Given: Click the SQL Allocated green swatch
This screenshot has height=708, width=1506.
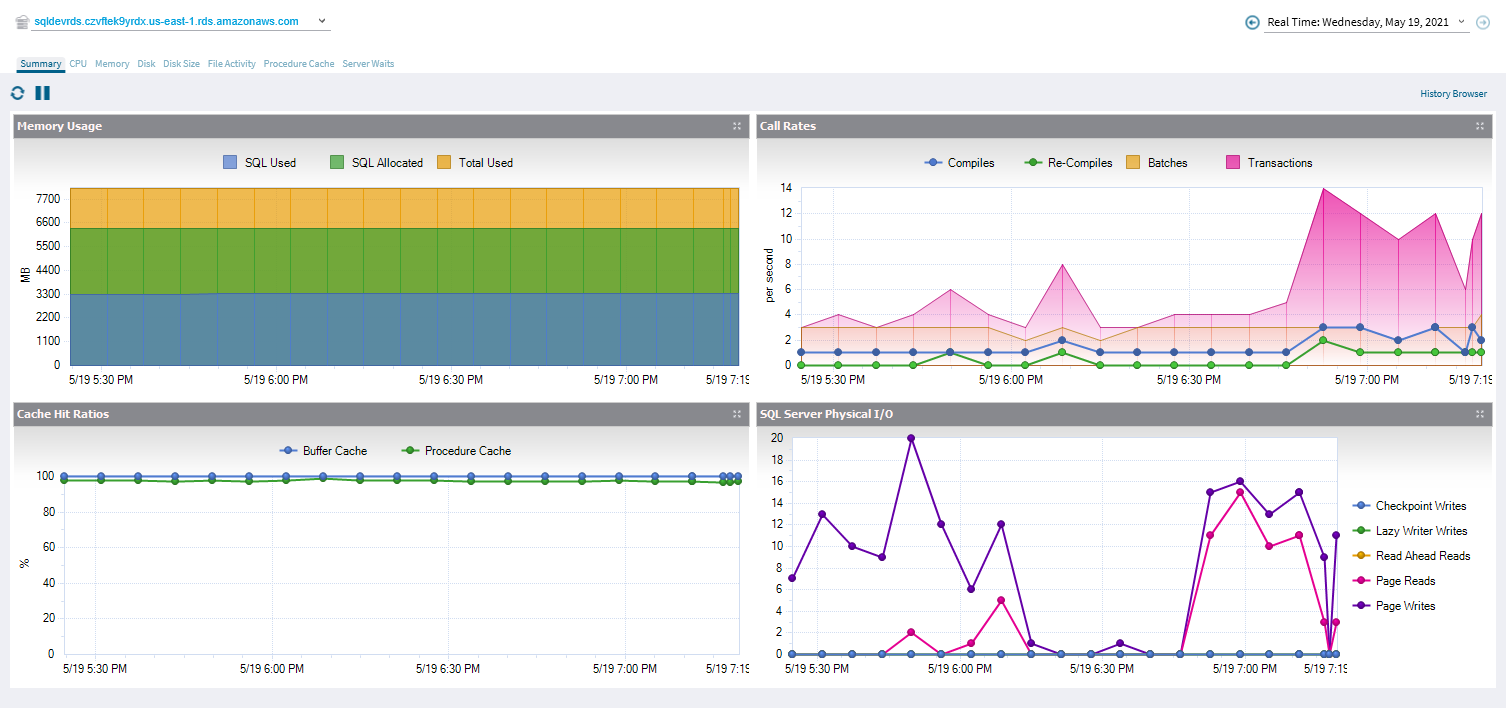Looking at the screenshot, I should pos(337,163).
